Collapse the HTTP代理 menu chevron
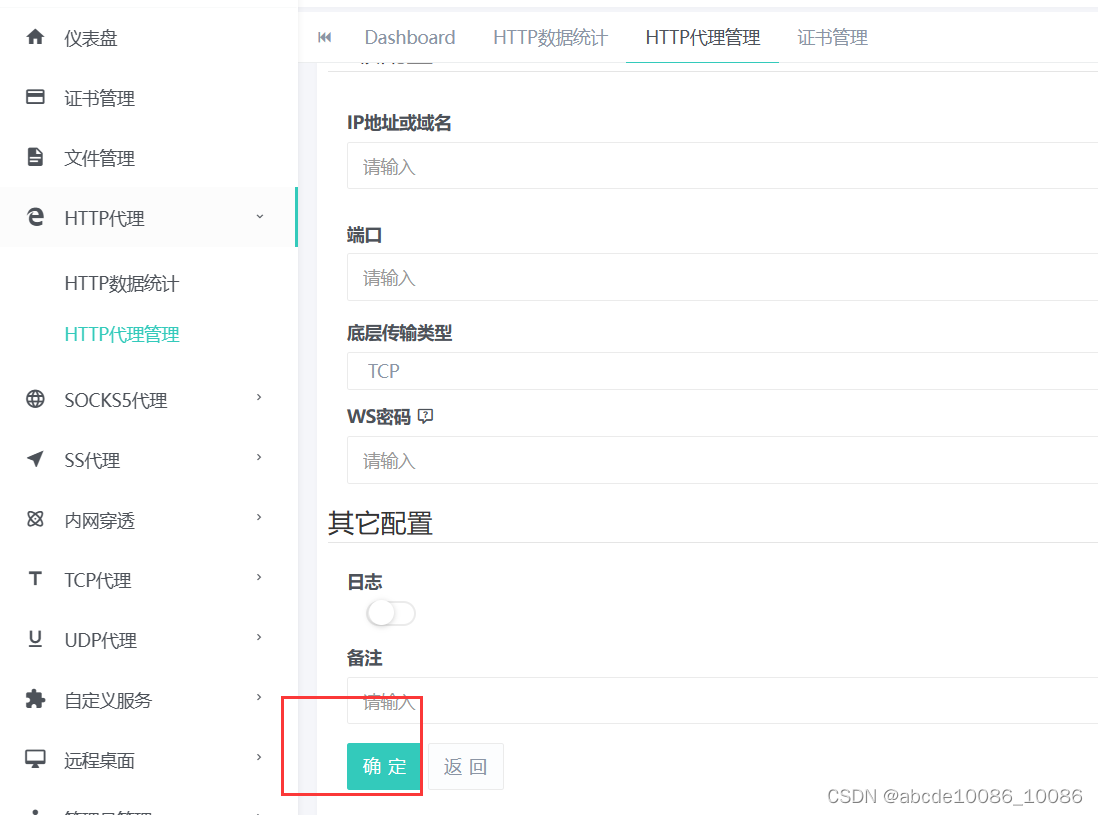 (x=259, y=216)
